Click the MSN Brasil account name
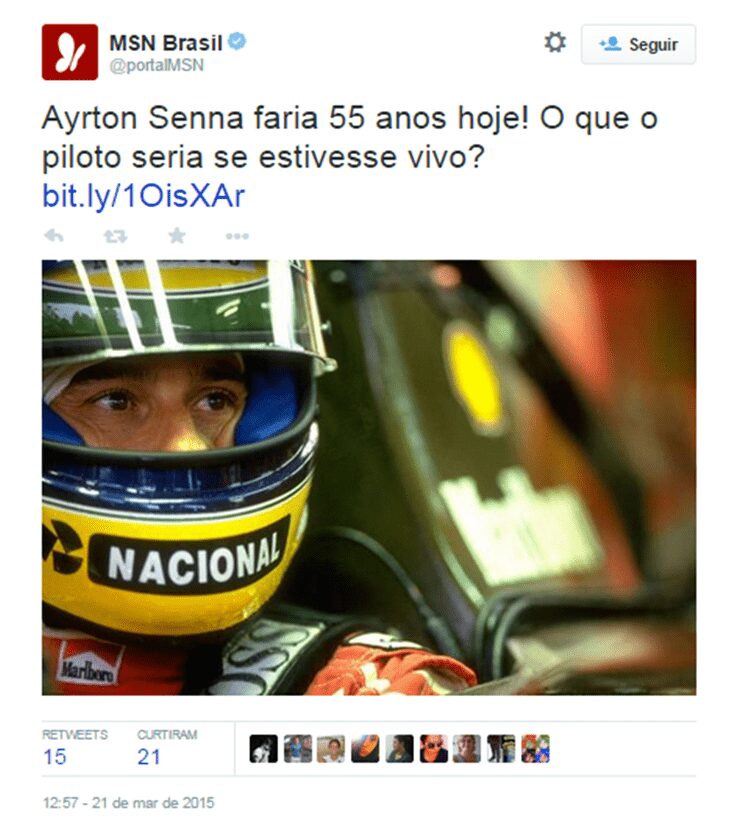The image size is (733, 834). 165,43
